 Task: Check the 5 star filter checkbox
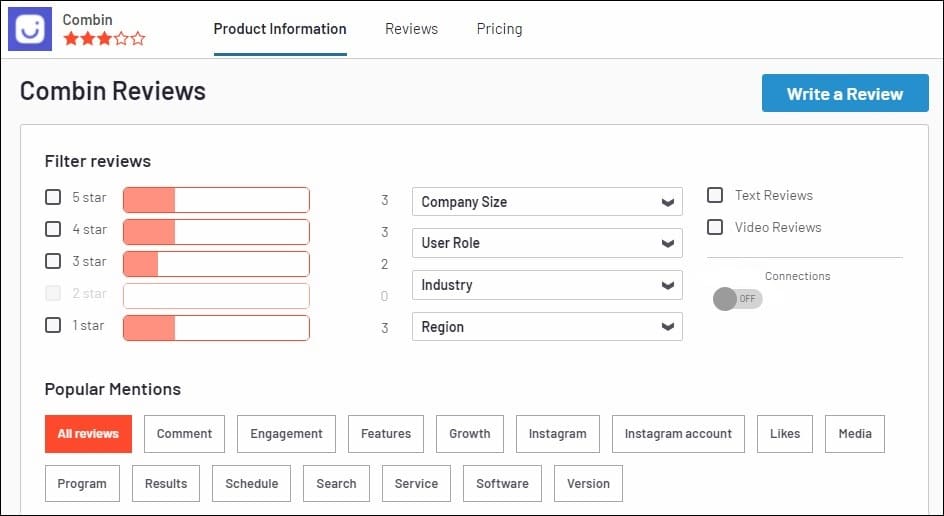[53, 197]
